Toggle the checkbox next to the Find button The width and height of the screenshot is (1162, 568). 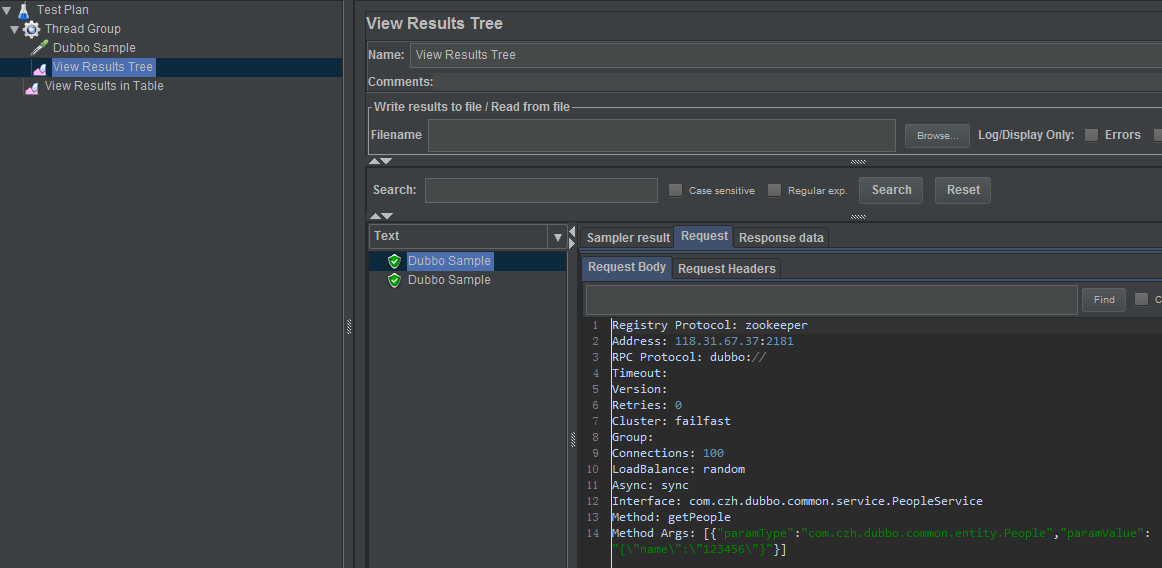(x=1141, y=300)
